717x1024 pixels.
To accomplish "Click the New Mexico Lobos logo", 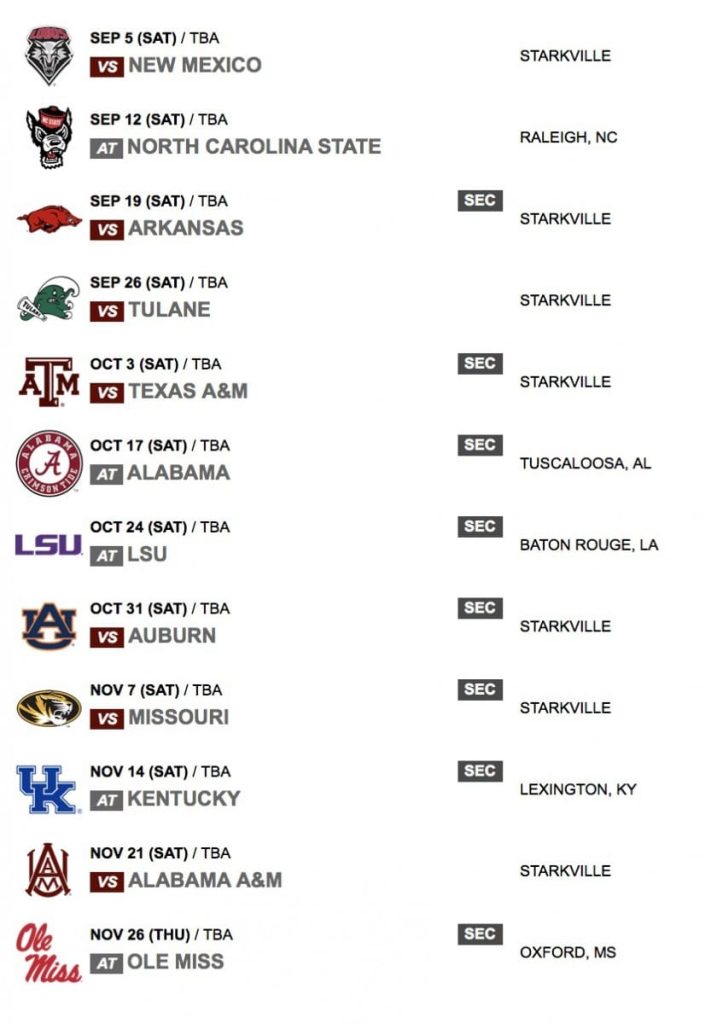I will [49, 56].
